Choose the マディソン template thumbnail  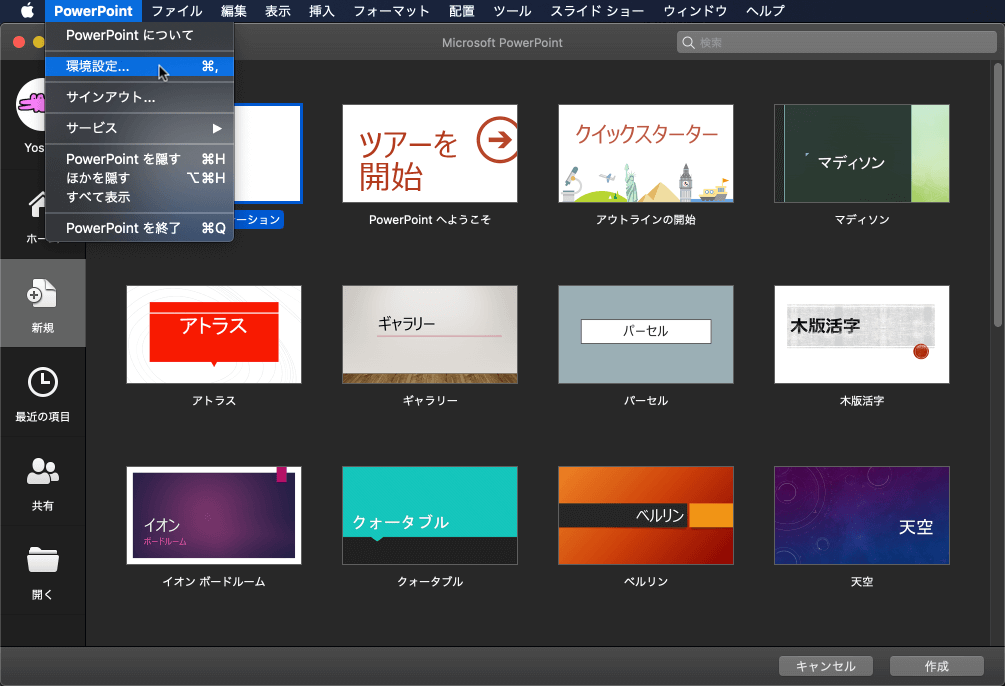861,153
